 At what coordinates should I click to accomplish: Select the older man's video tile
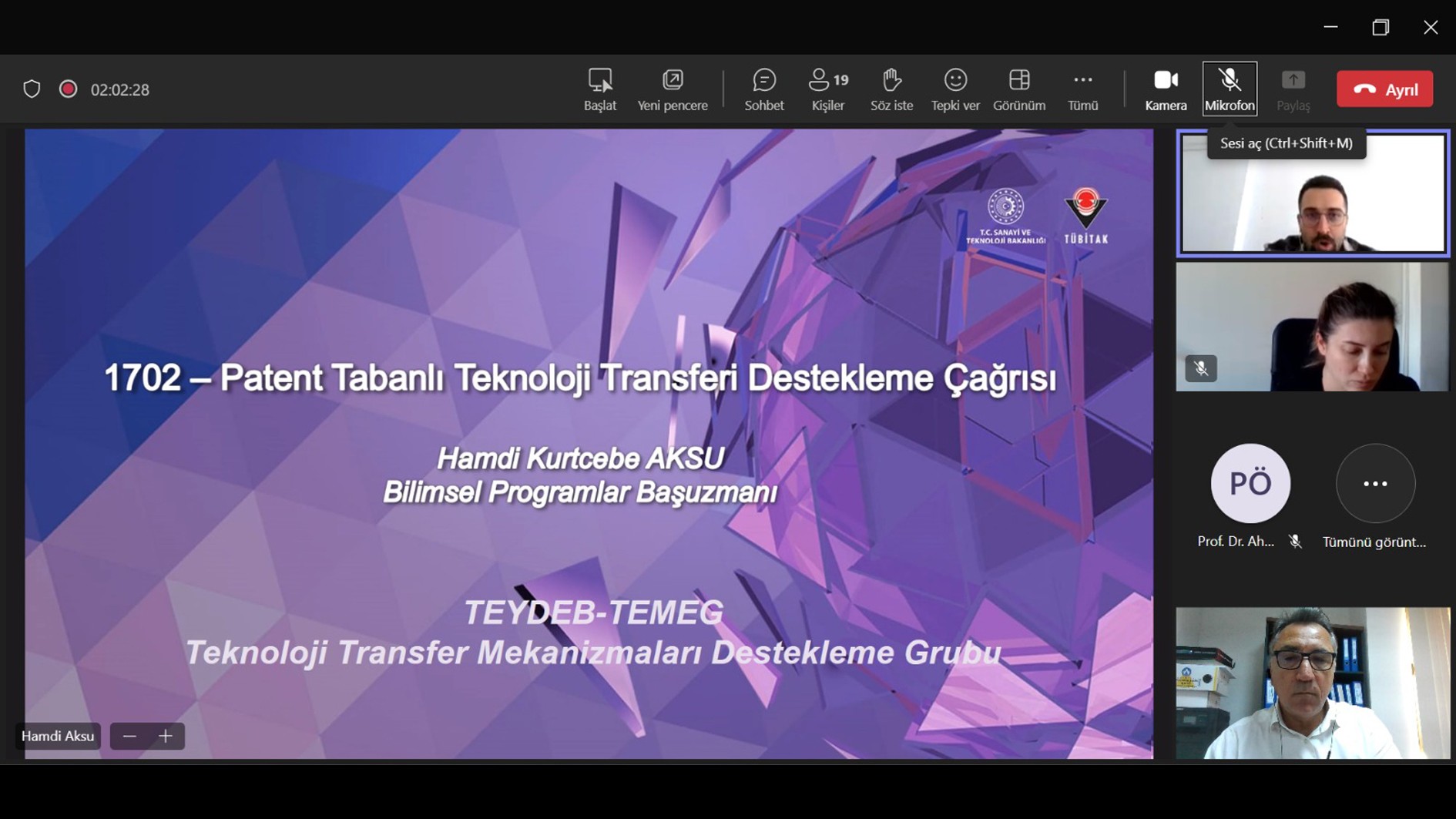[x=1313, y=683]
